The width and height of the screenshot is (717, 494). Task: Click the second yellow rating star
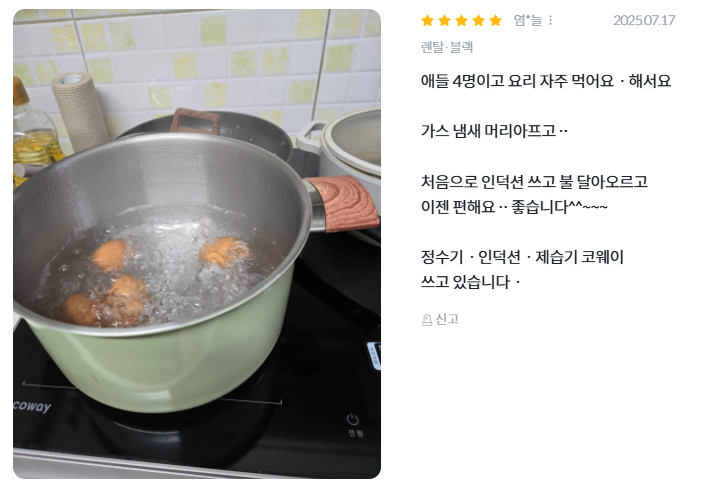point(444,21)
